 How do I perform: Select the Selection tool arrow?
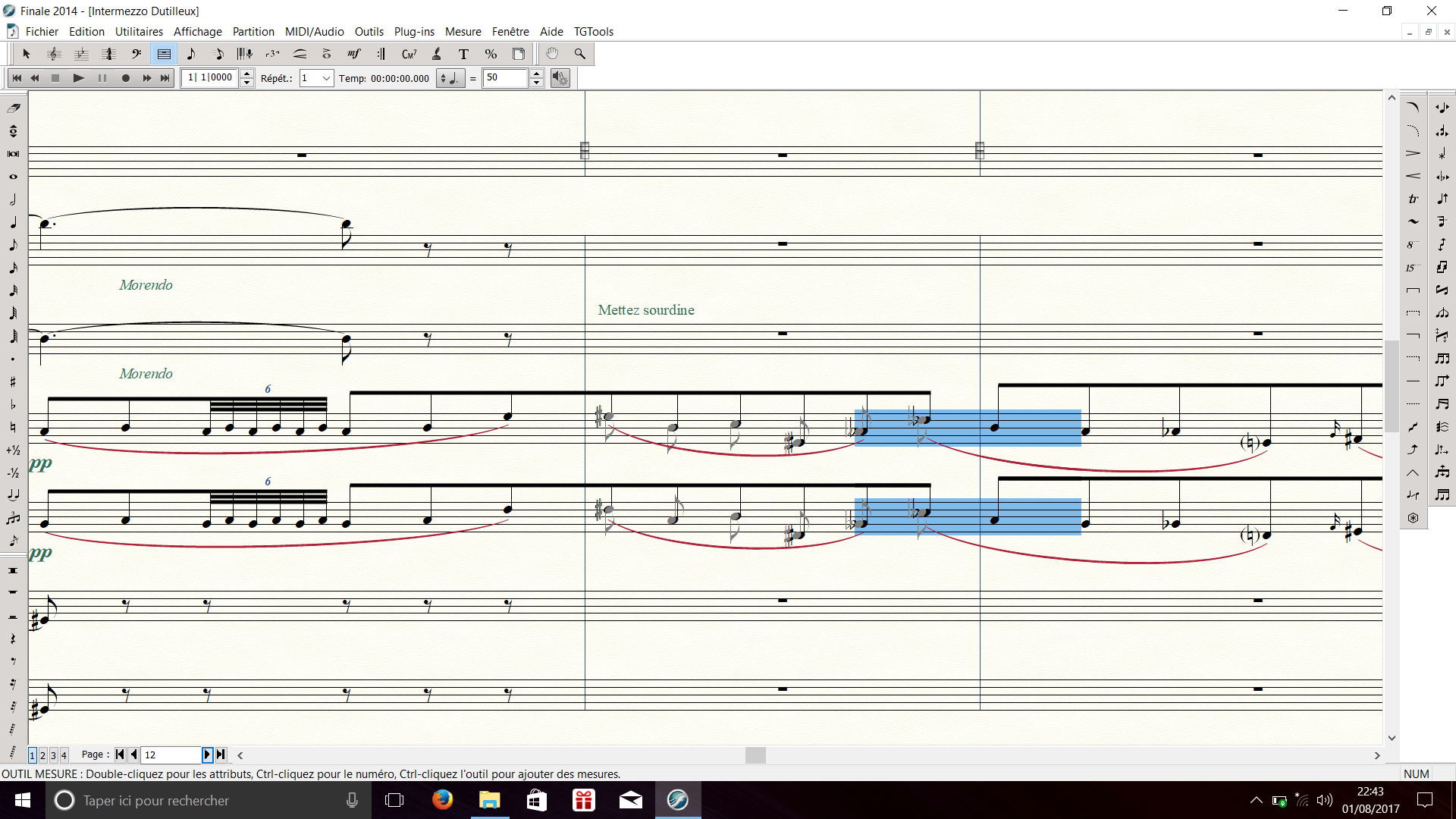point(27,54)
